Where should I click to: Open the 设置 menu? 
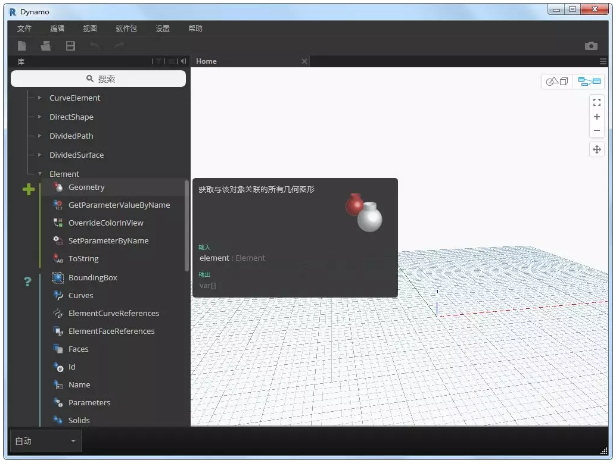[x=162, y=28]
